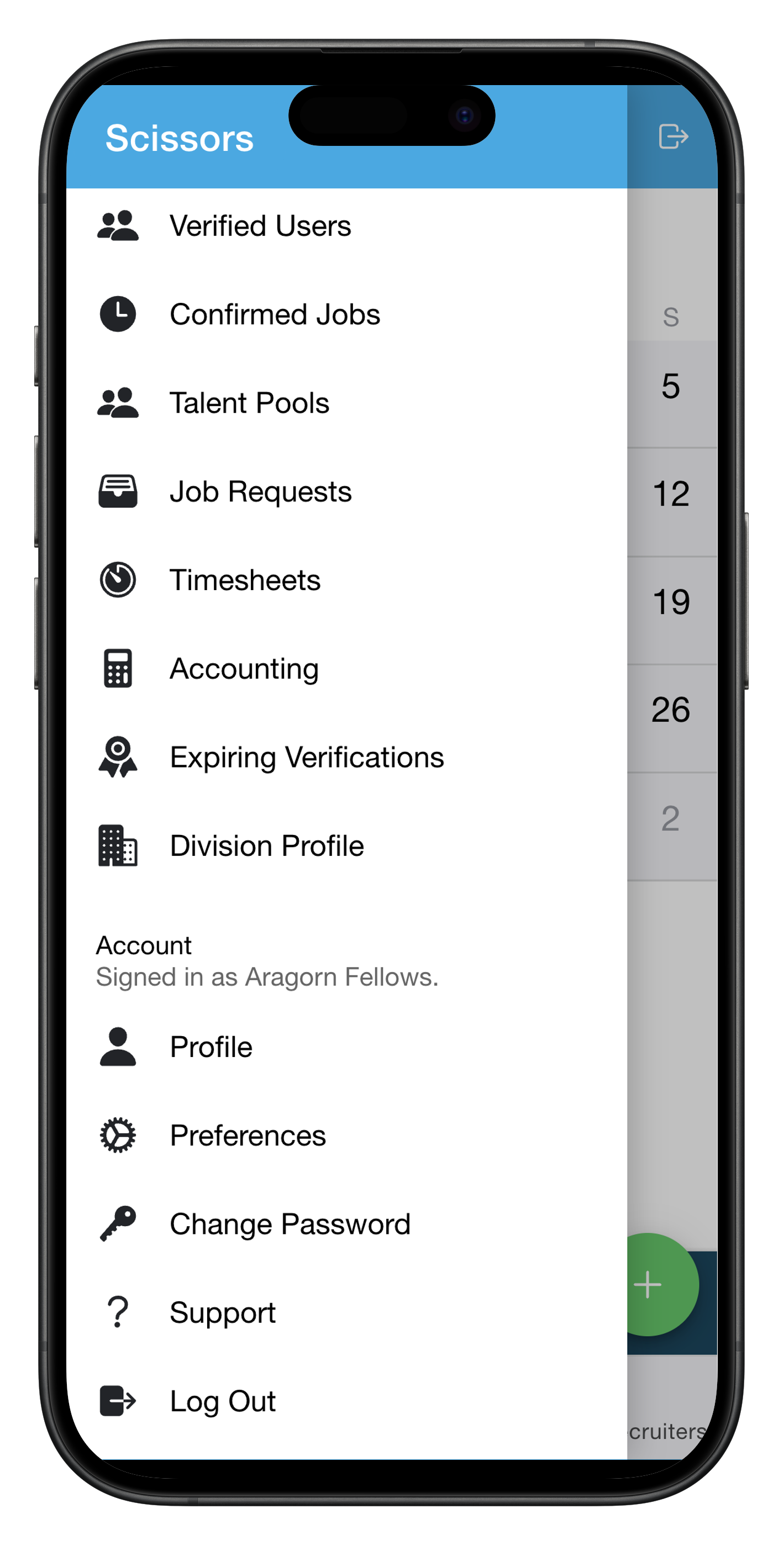Screen dimensions: 784x1545
Task: Go to the Timesheets page
Action: [x=245, y=580]
